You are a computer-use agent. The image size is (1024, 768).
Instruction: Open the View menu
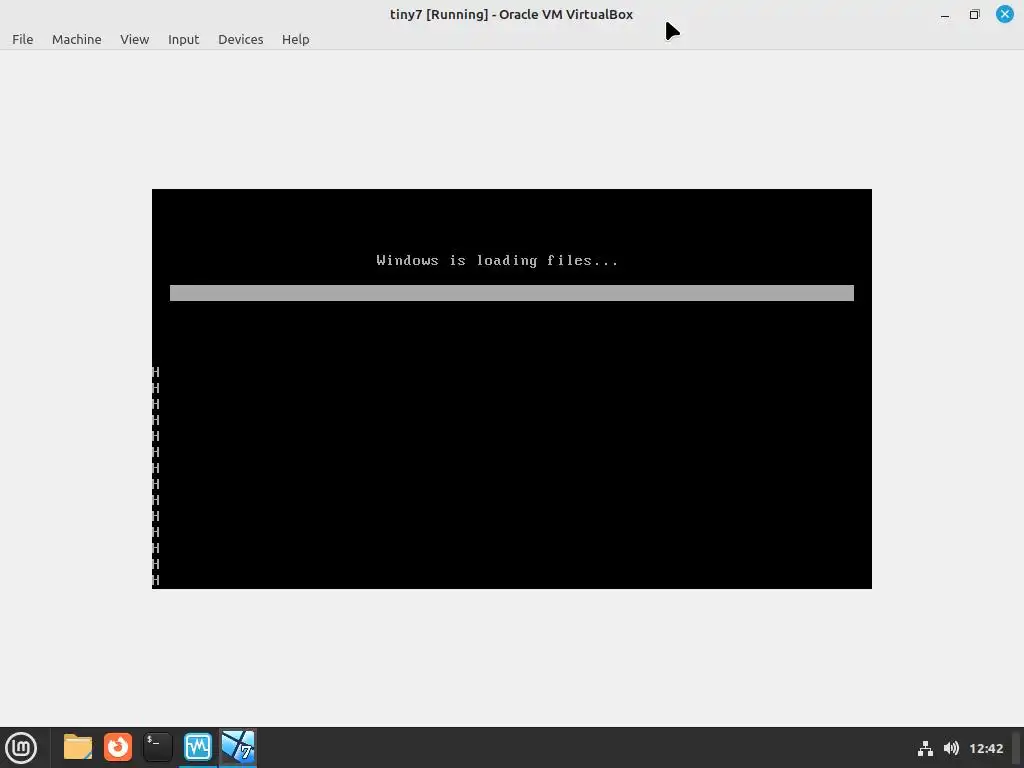(x=135, y=39)
